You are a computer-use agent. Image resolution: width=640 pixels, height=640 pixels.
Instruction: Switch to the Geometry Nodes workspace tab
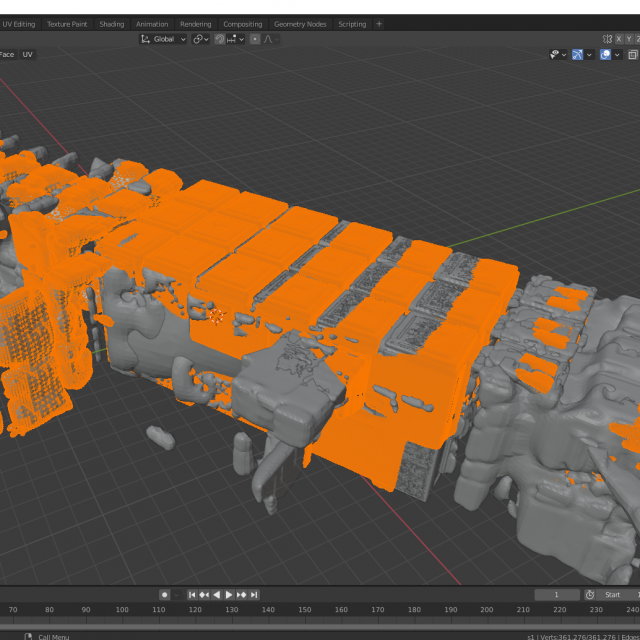(x=301, y=24)
